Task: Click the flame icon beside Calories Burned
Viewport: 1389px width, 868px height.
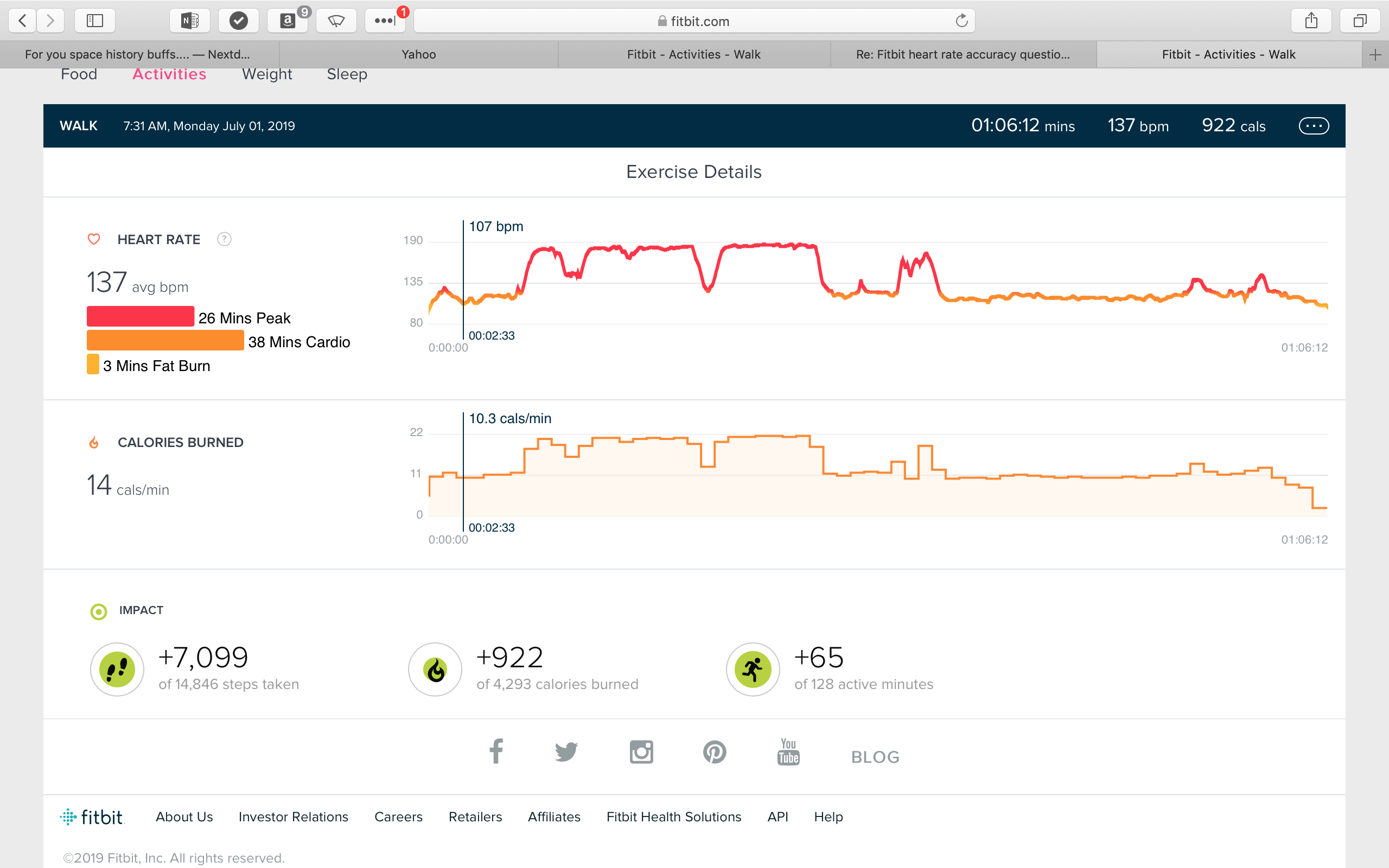Action: pyautogui.click(x=94, y=443)
